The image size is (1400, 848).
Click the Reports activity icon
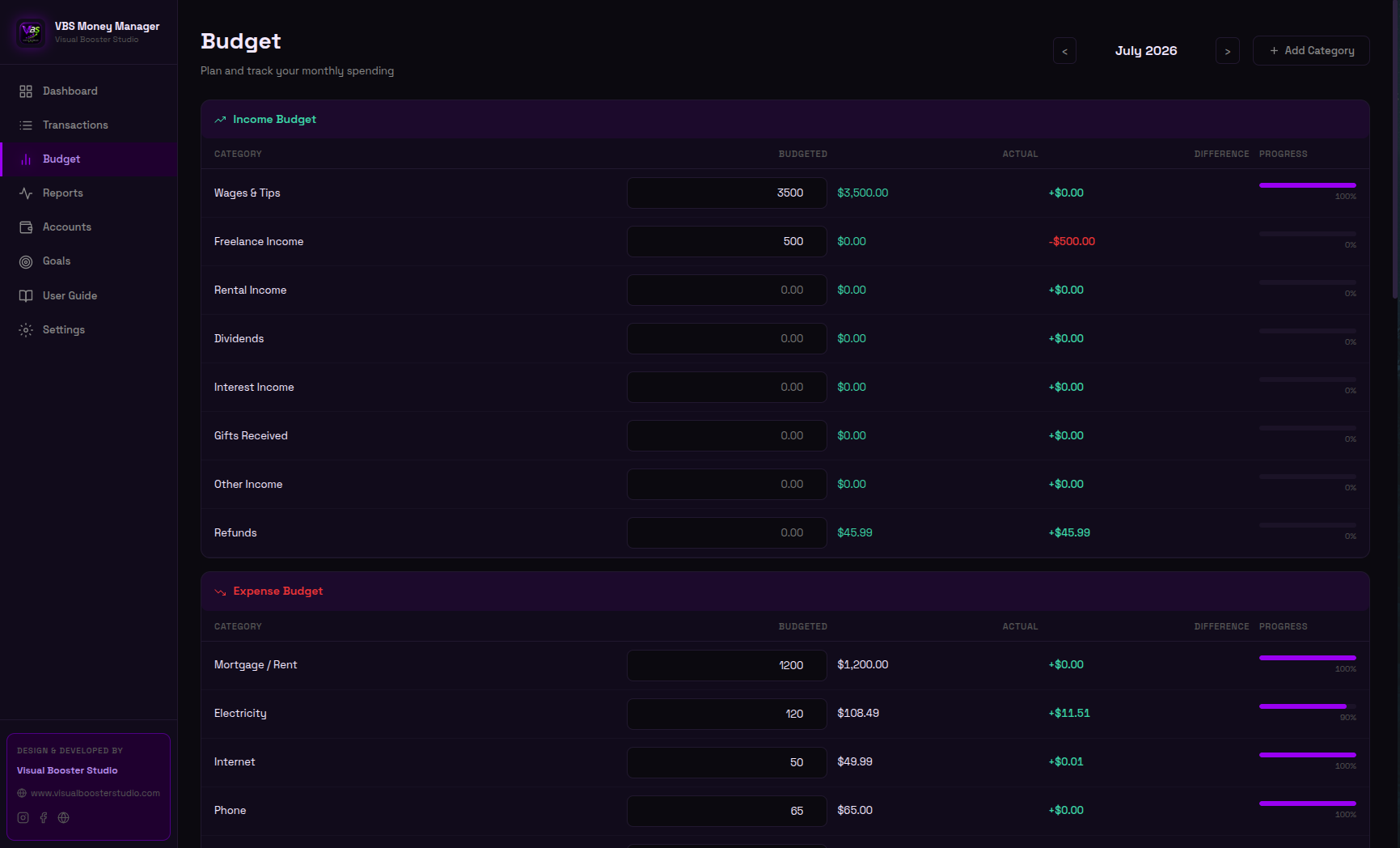click(x=26, y=193)
